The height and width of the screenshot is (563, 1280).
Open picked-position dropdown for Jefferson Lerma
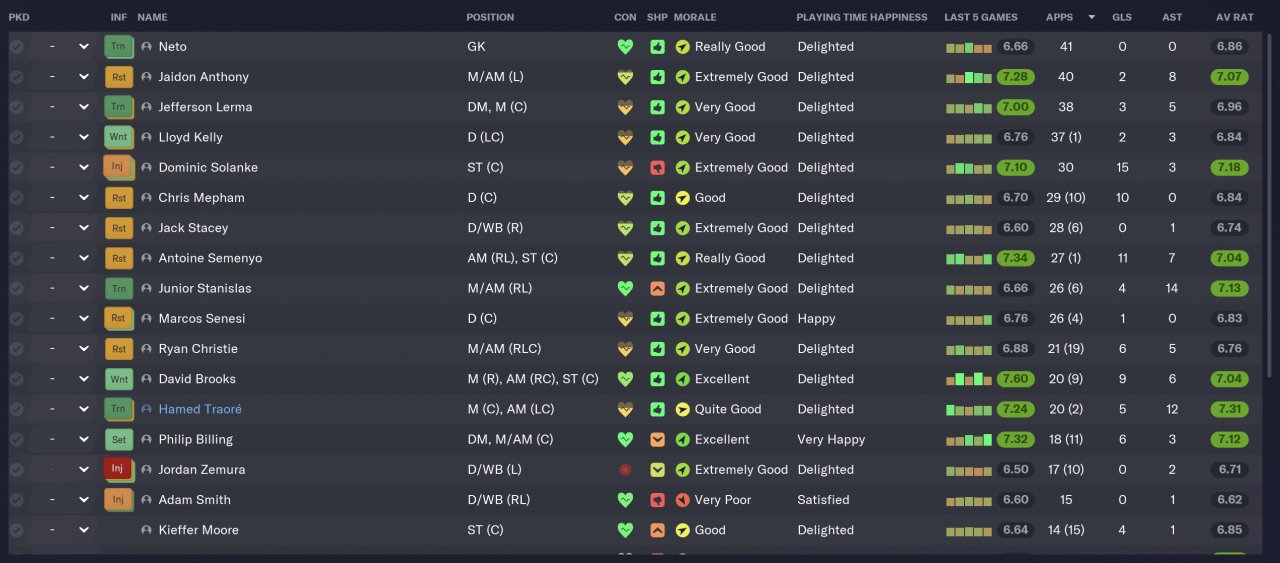point(84,107)
